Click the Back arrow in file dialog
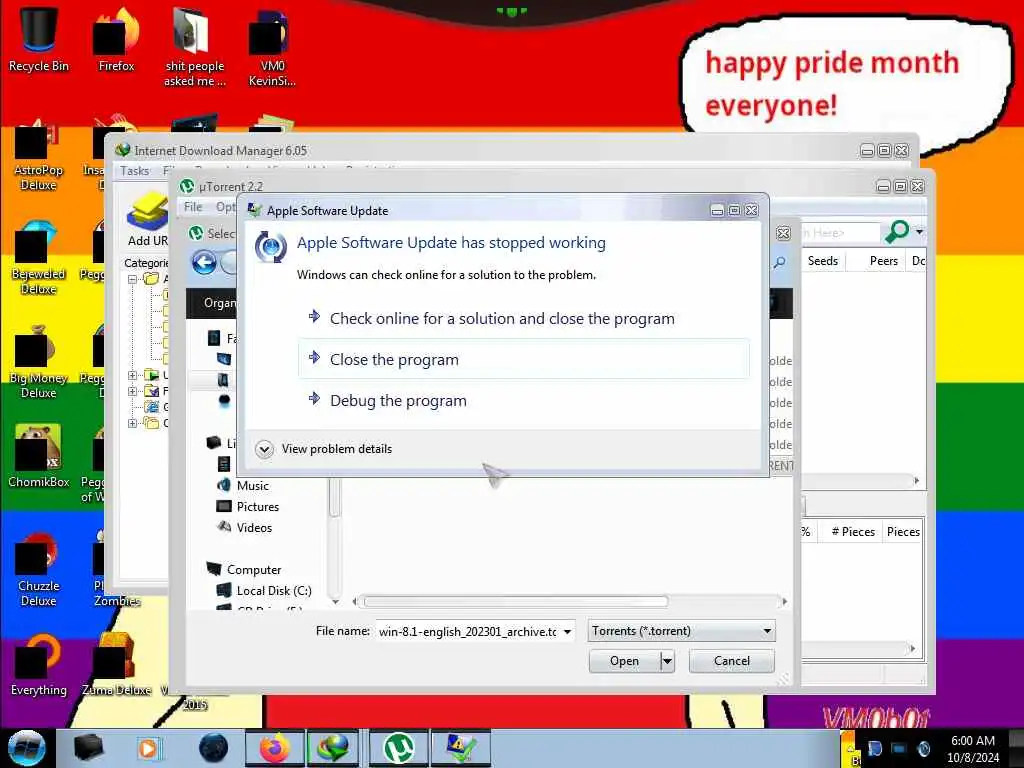 tap(204, 263)
